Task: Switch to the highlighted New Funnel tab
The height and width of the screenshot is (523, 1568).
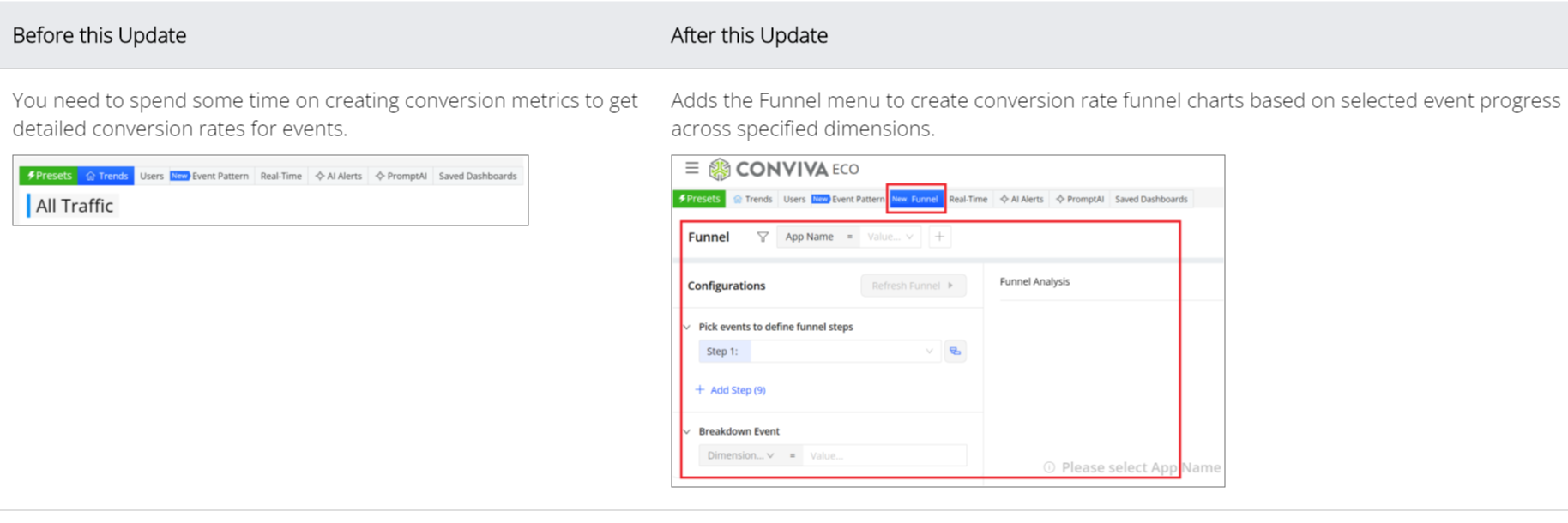Action: point(915,199)
